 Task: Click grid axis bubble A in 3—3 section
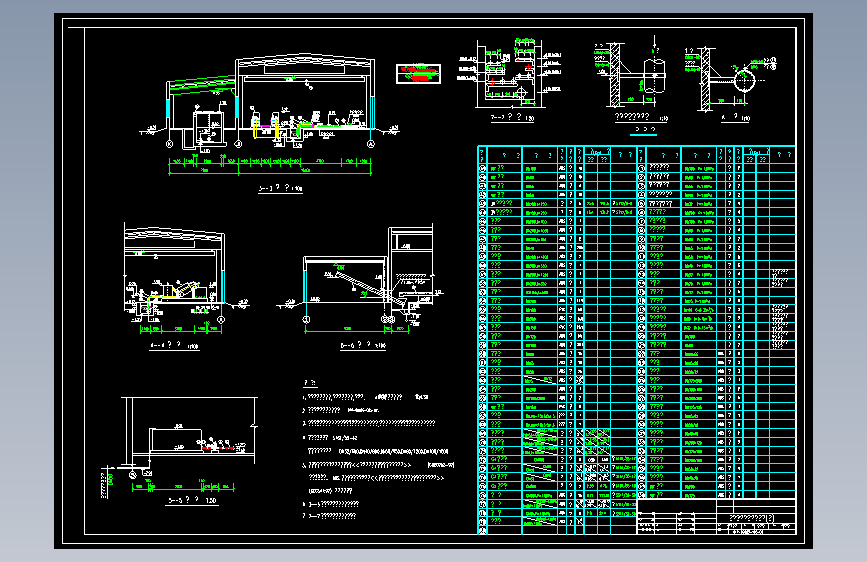pos(371,144)
